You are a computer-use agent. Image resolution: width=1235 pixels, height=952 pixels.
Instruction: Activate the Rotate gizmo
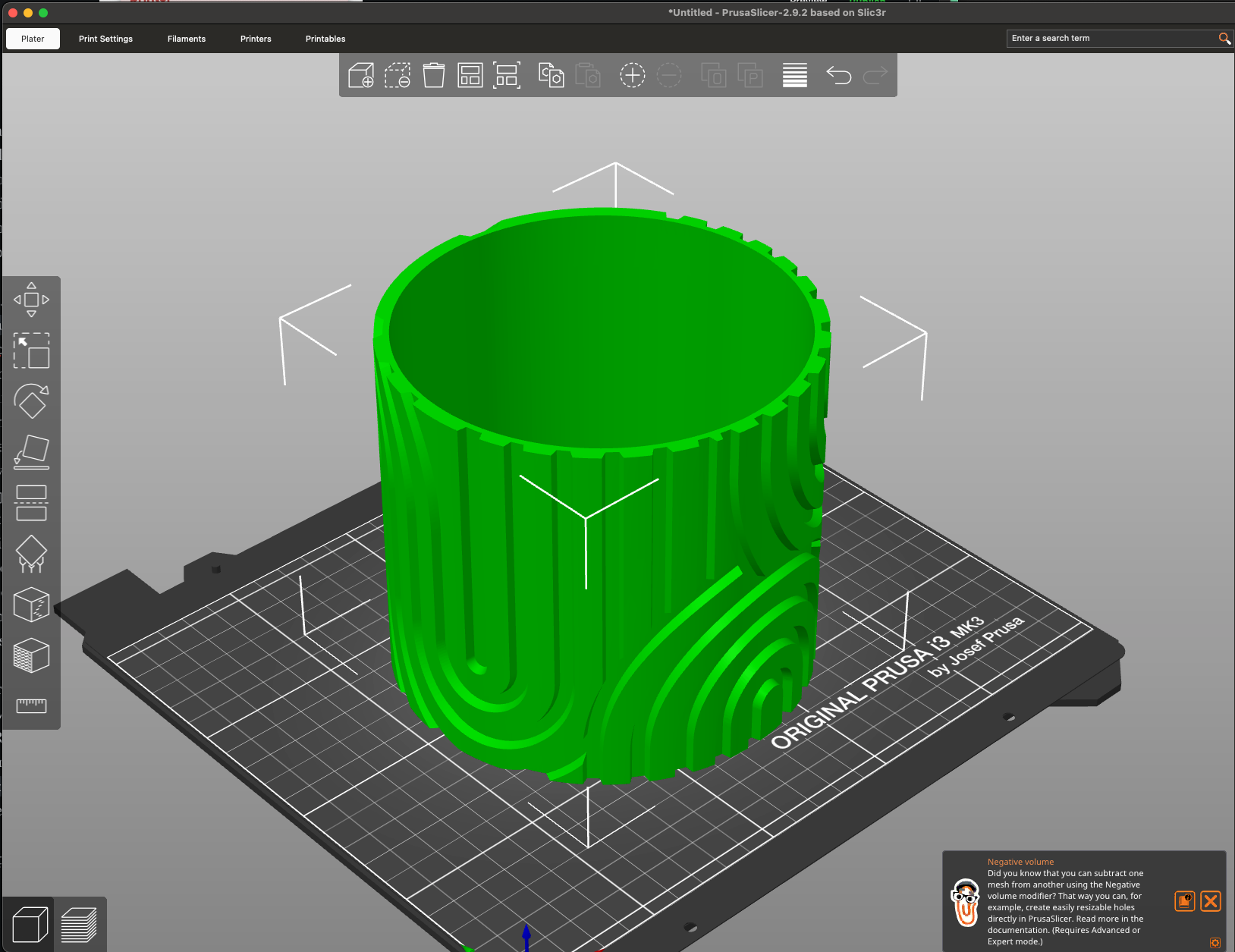[31, 401]
